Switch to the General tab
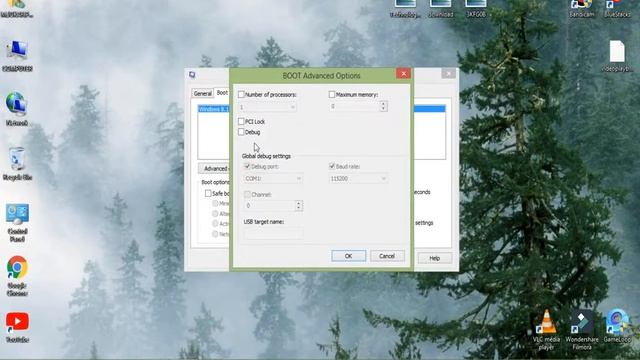640x360 pixels. (203, 93)
